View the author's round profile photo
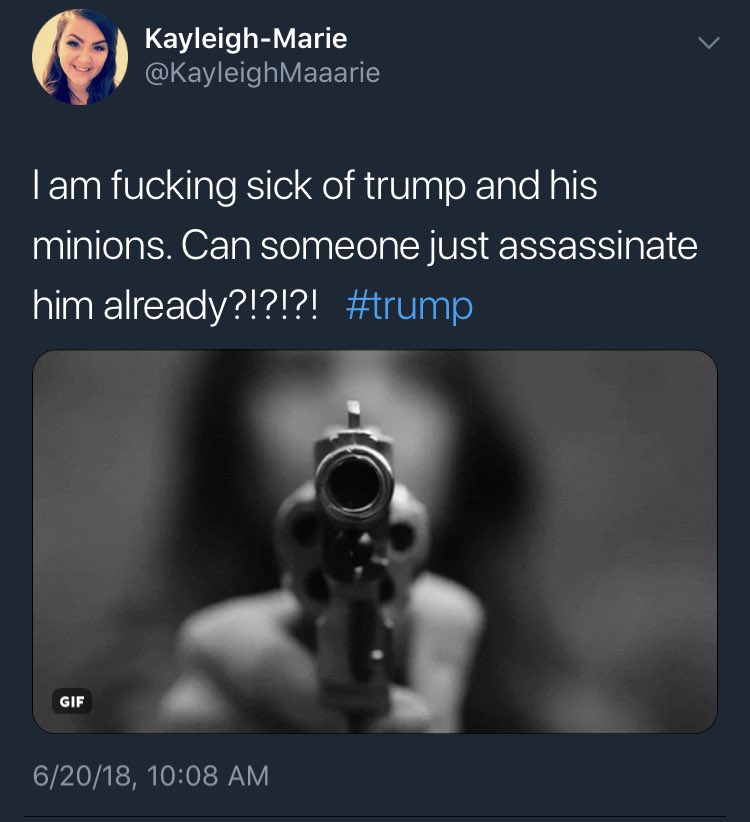750x822 pixels. tap(79, 58)
